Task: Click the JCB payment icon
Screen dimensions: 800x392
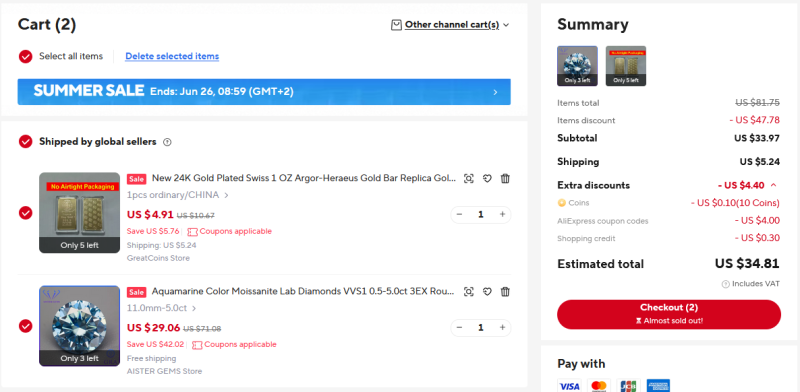Action: pyautogui.click(x=628, y=386)
